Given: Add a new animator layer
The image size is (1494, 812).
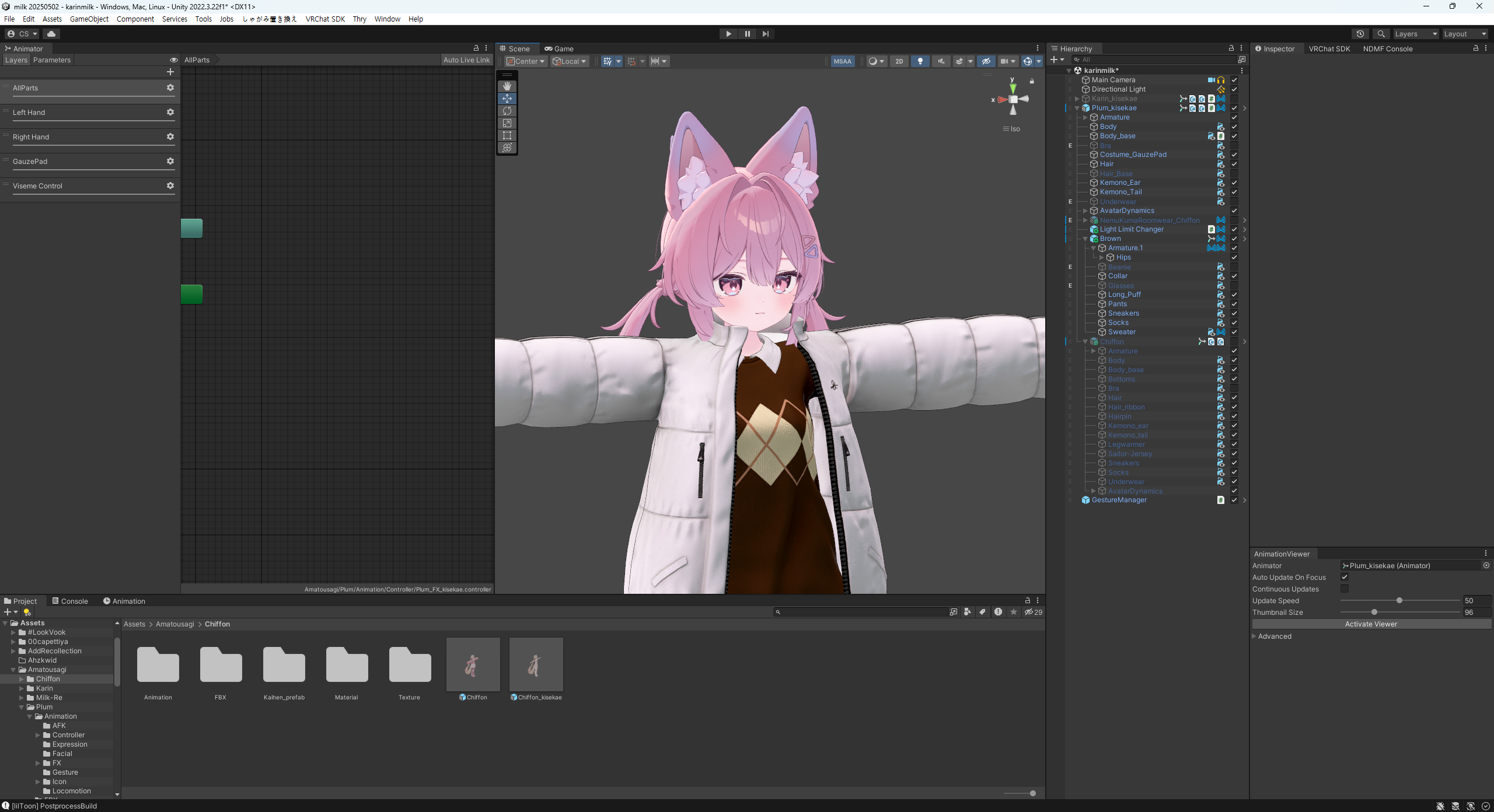Looking at the screenshot, I should point(170,72).
